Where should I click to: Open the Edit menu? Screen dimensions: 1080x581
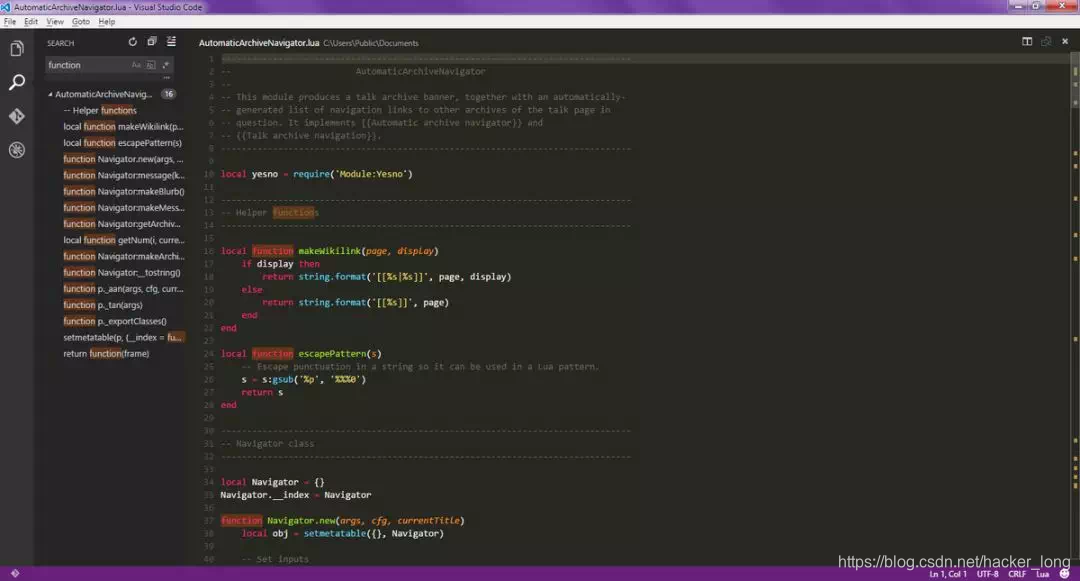click(x=31, y=22)
